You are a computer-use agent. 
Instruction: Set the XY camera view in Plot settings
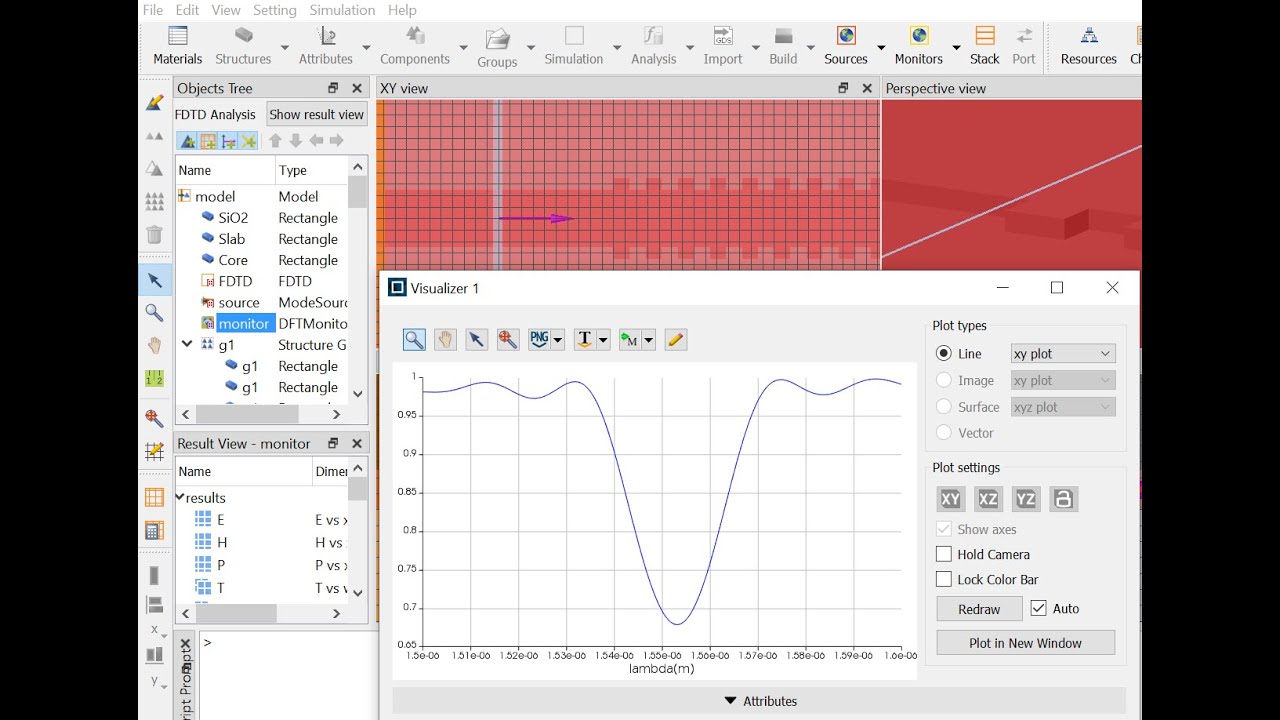(951, 499)
